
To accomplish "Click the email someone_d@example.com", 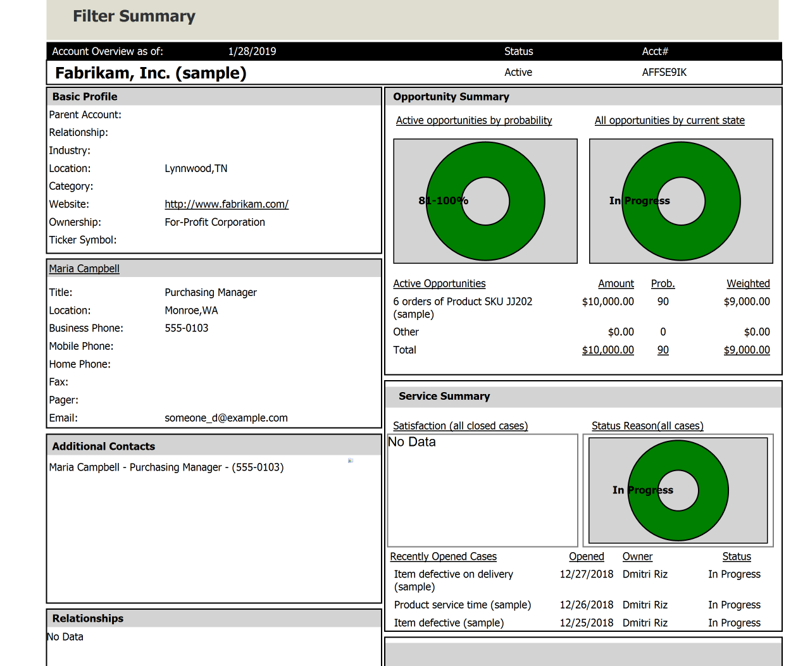I will (x=226, y=418).
